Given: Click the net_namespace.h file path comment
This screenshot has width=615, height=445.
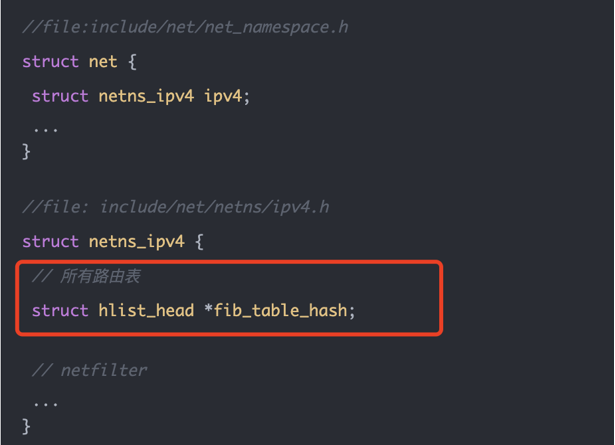Looking at the screenshot, I should 185,27.
